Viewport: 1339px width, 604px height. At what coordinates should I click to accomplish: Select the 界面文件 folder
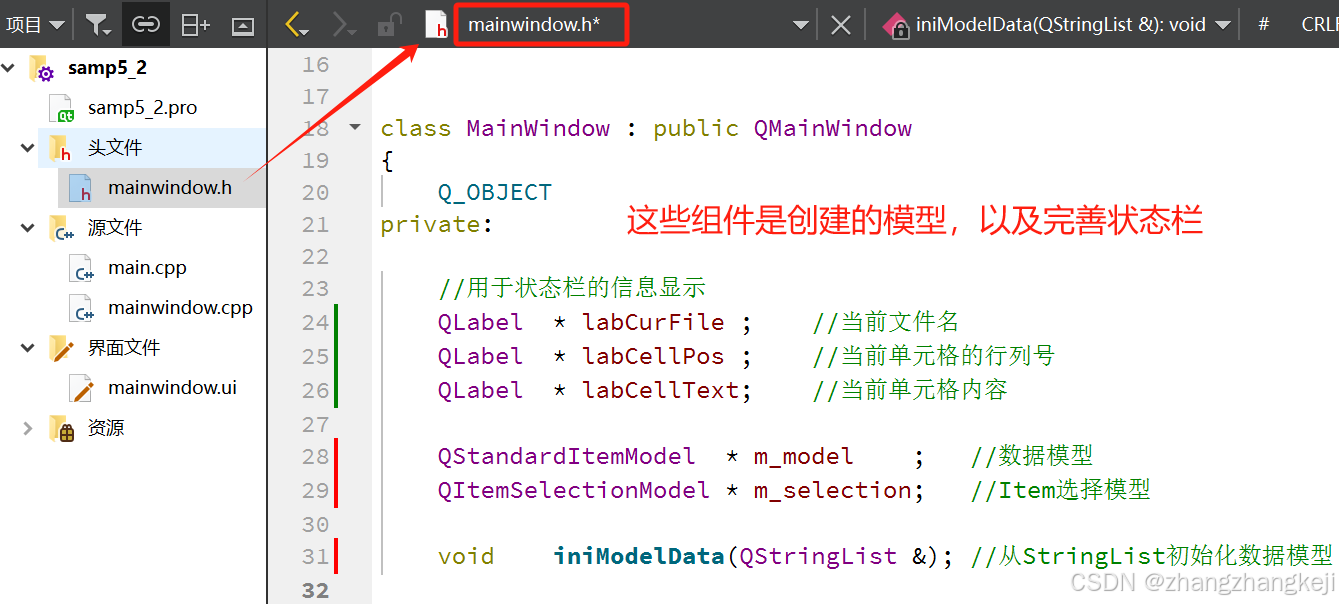point(124,348)
